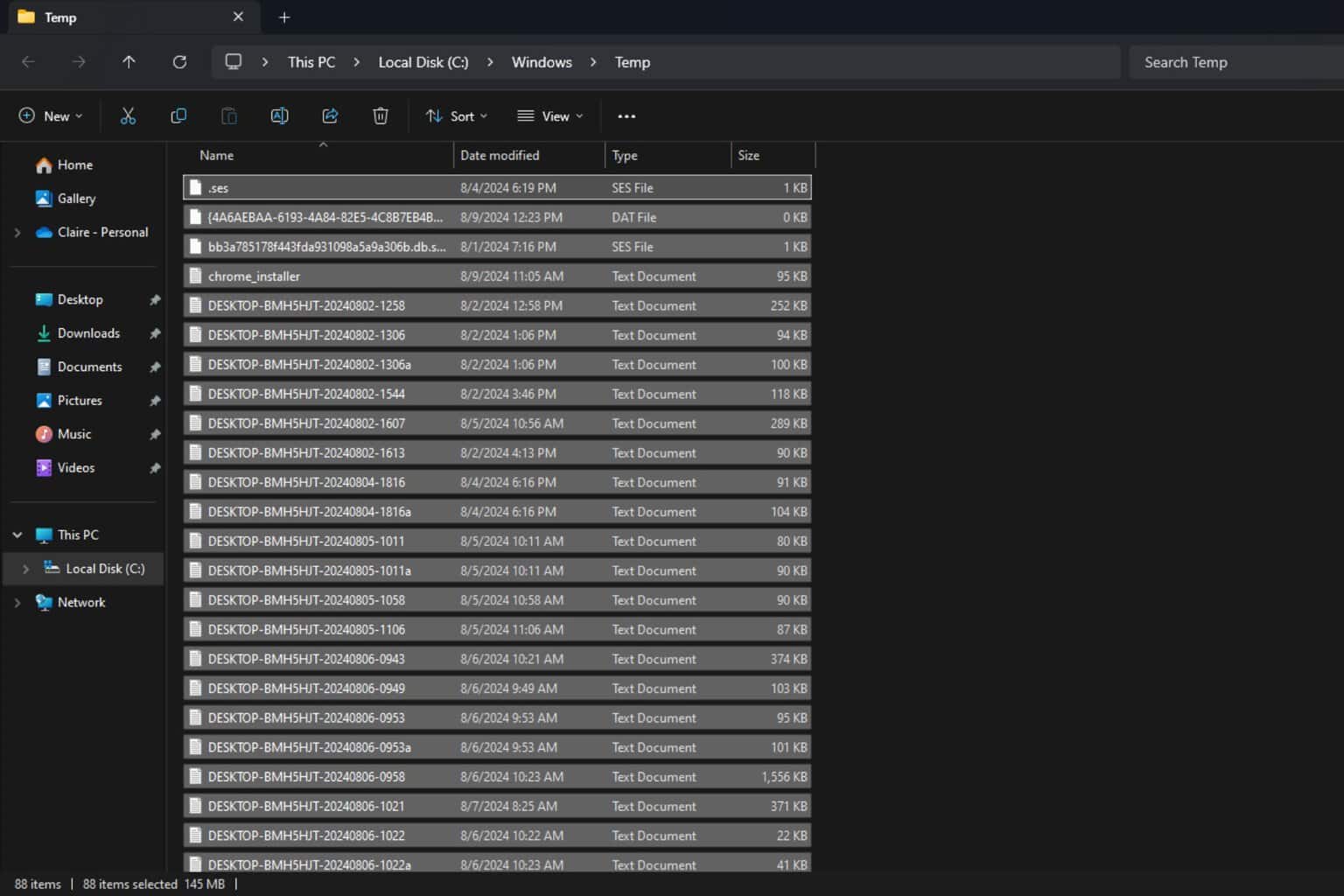The width and height of the screenshot is (1344, 896).
Task: Click Local Disk (C:) in address bar
Action: [423, 62]
